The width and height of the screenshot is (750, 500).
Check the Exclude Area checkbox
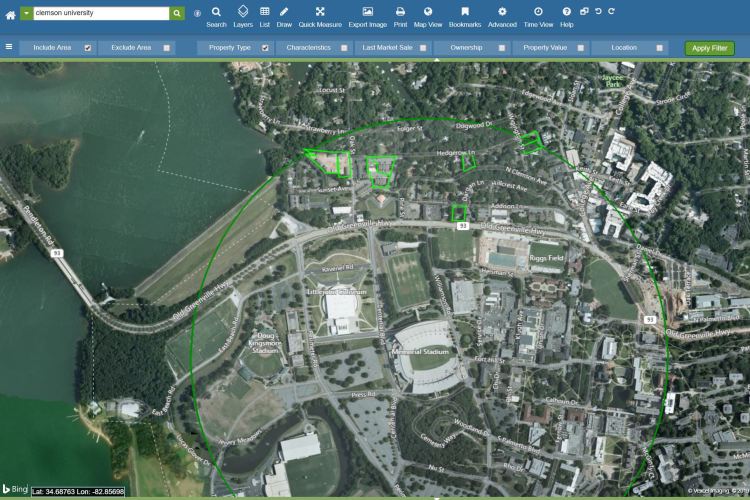[166, 48]
